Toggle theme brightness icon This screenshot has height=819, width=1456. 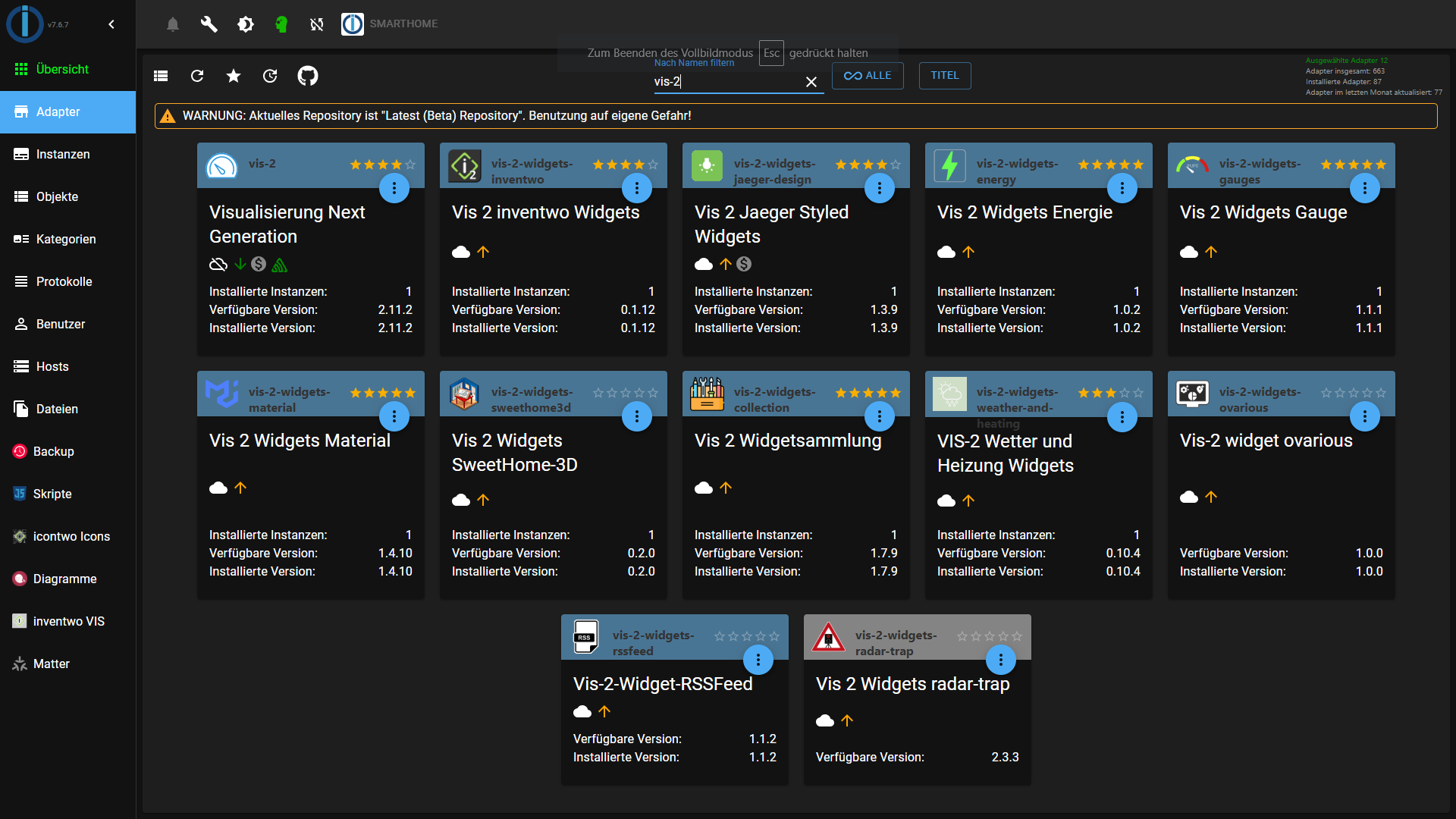click(x=245, y=24)
